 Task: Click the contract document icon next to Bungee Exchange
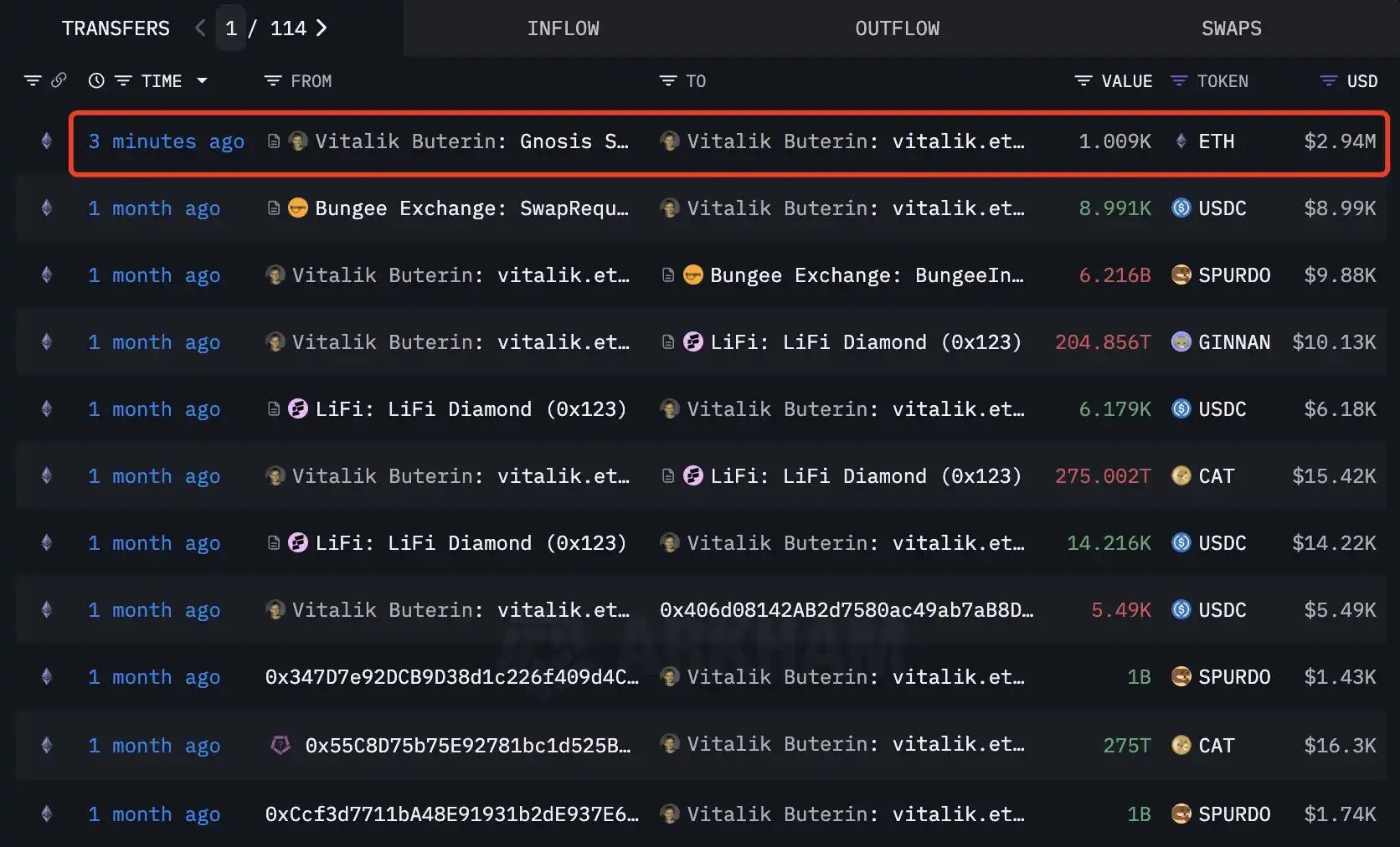pyautogui.click(x=275, y=208)
